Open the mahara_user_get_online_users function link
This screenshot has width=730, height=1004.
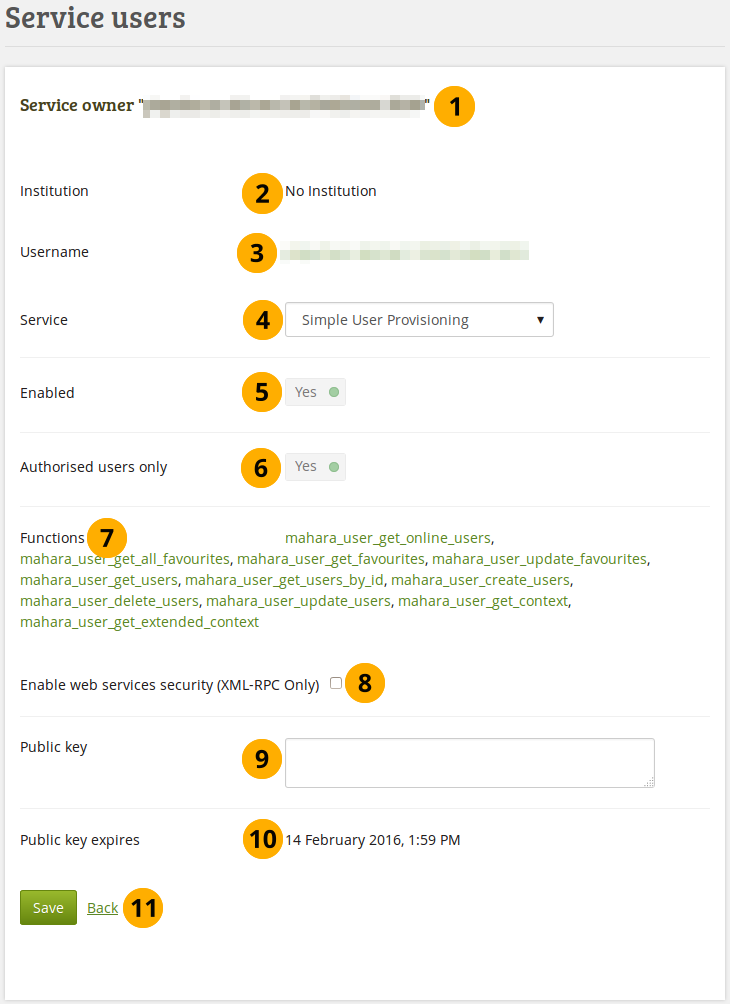coord(387,538)
